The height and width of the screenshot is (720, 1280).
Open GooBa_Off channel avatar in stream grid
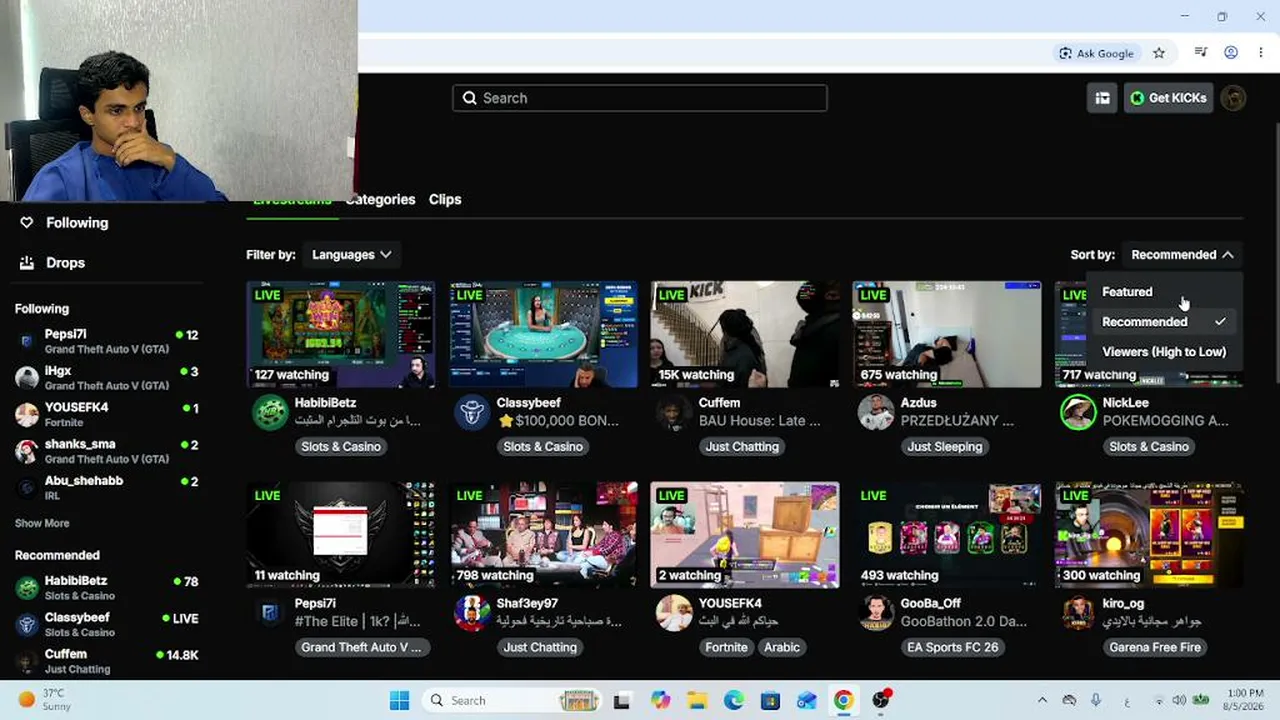point(876,612)
